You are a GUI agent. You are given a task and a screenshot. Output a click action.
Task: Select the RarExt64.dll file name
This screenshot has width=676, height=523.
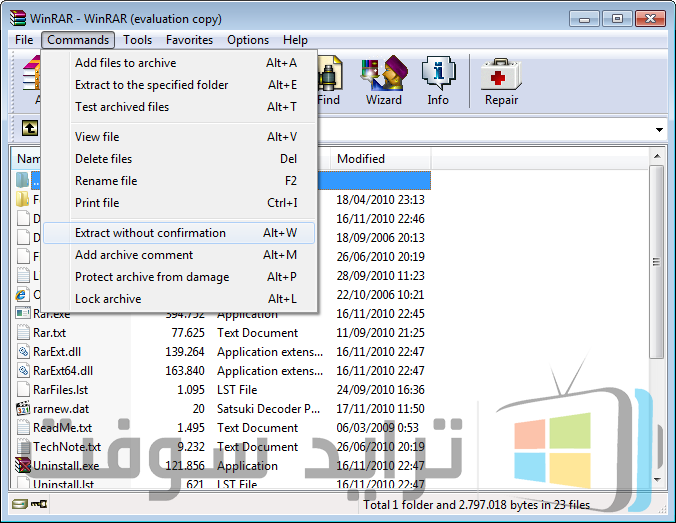pos(63,371)
